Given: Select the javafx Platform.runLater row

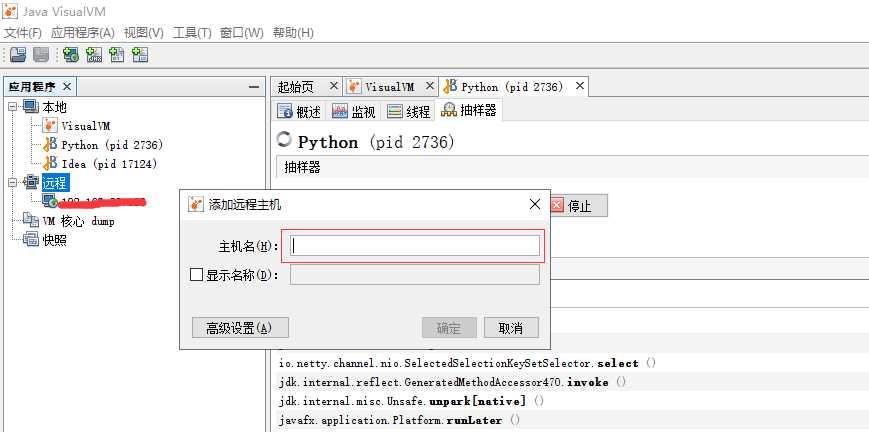Looking at the screenshot, I should pos(572,420).
